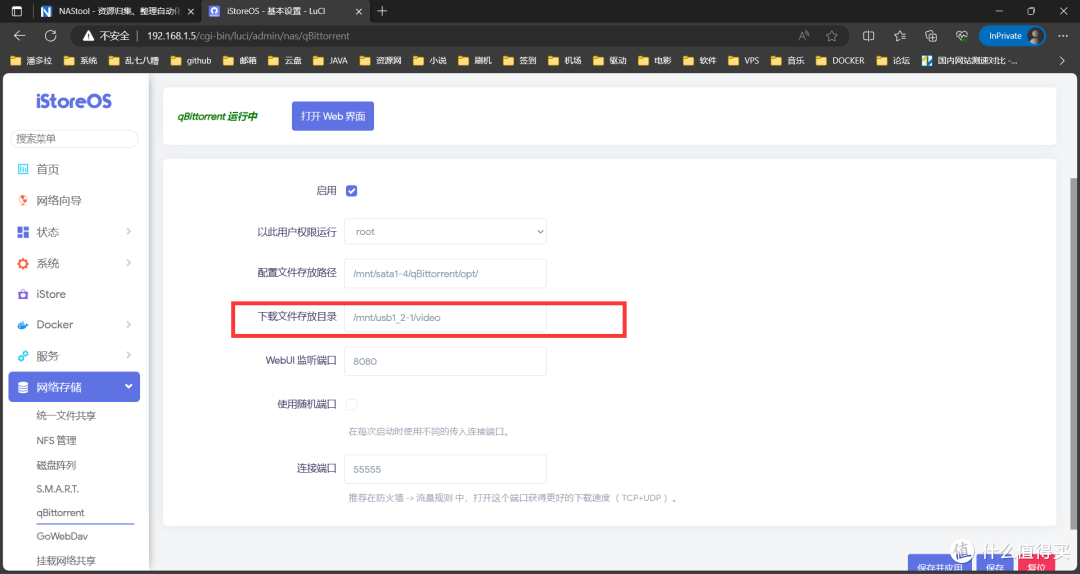Open S.M.A.R.T. submenu item

[x=58, y=489]
